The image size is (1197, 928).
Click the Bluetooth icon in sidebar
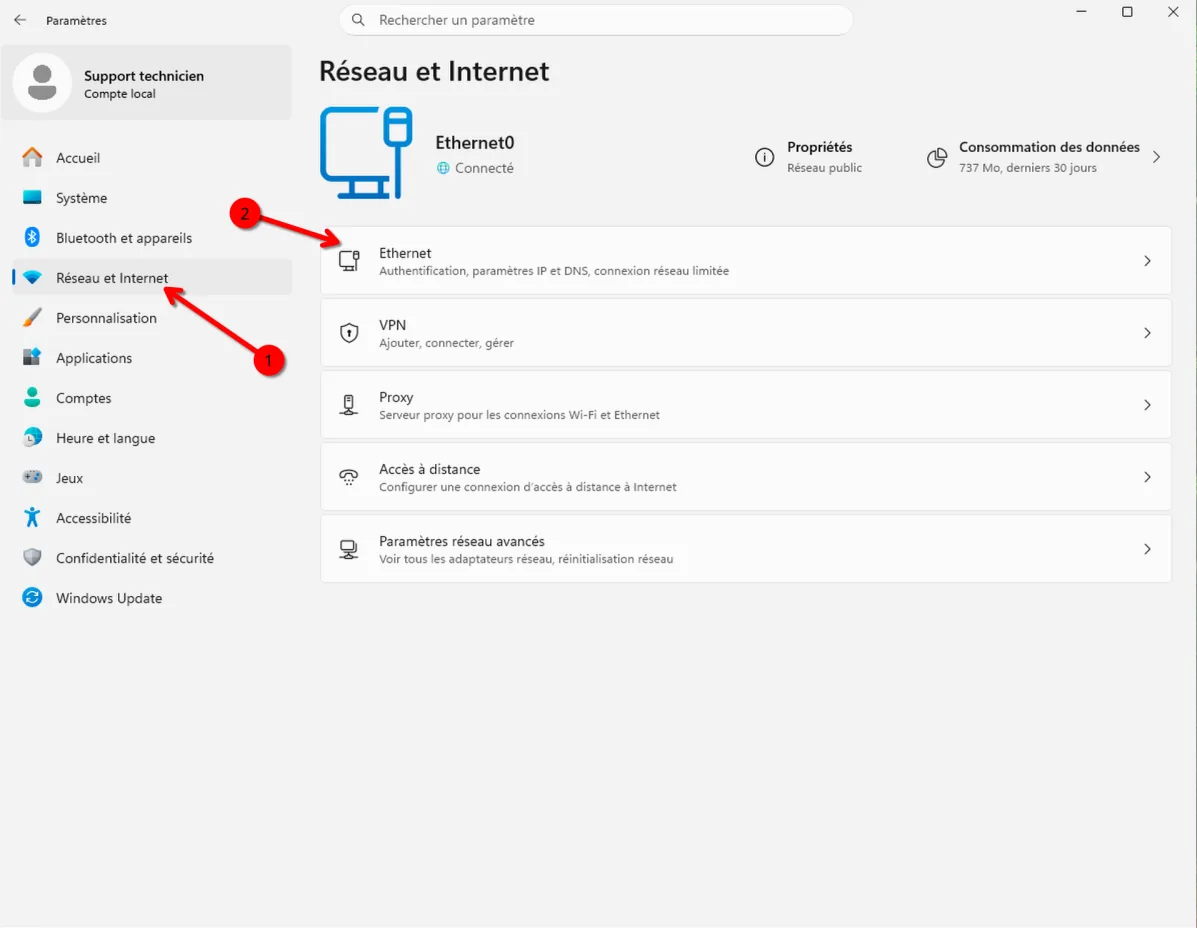click(x=32, y=237)
